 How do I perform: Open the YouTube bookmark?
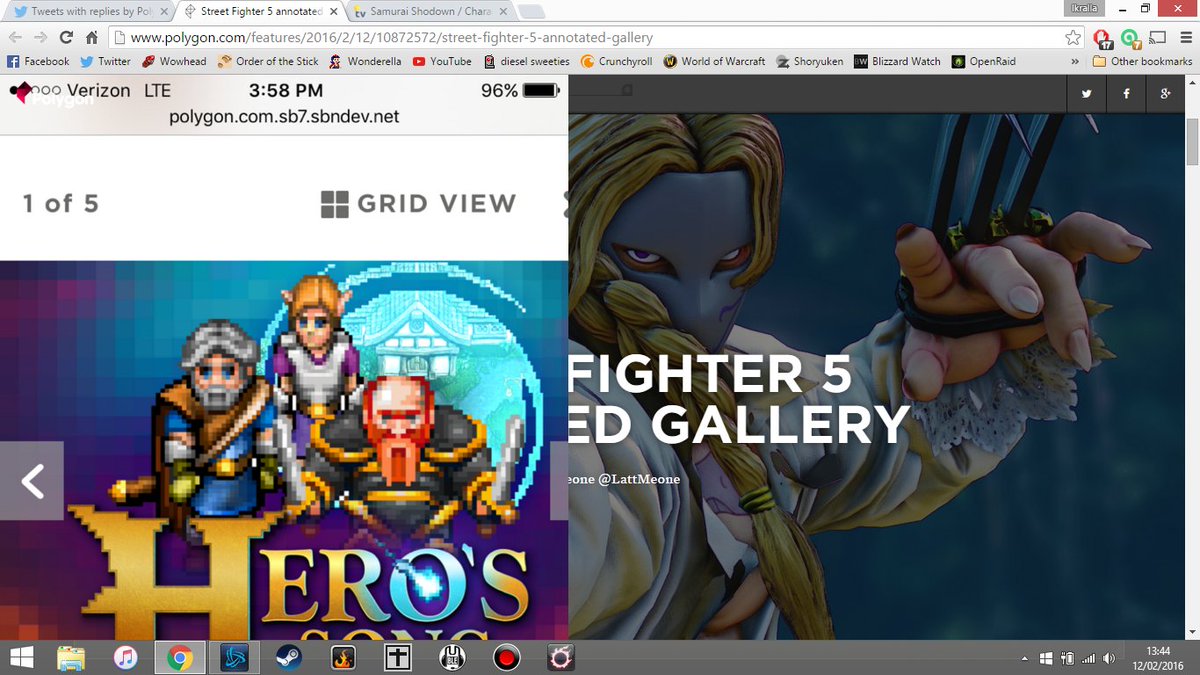click(x=442, y=61)
